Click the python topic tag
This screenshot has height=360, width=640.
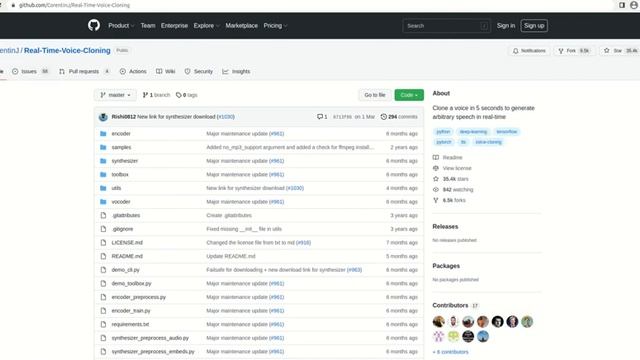443,131
